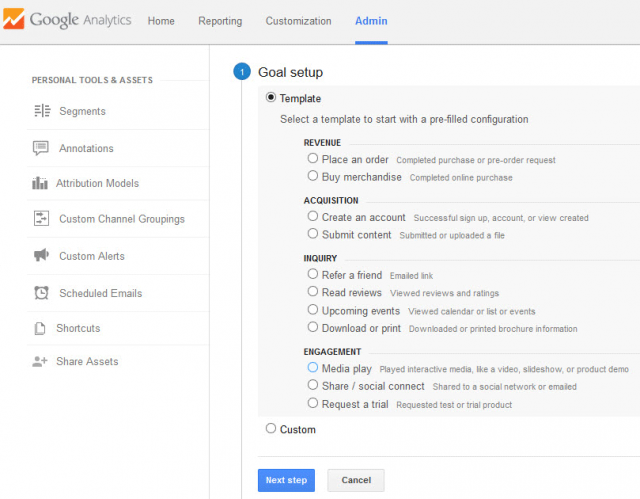Open Segments via its sidebar icon

click(42, 111)
